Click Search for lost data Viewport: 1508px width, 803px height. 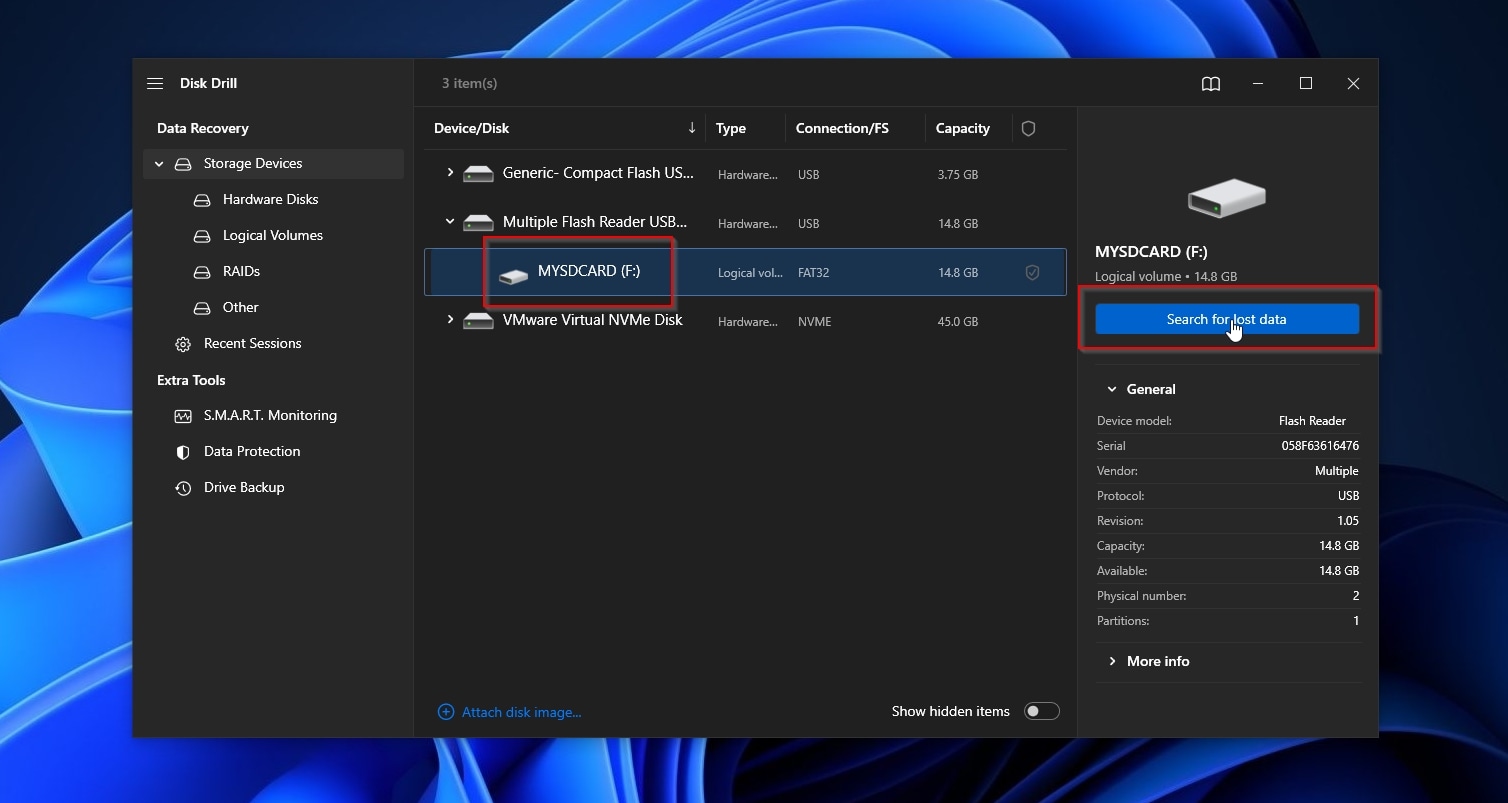coord(1226,318)
